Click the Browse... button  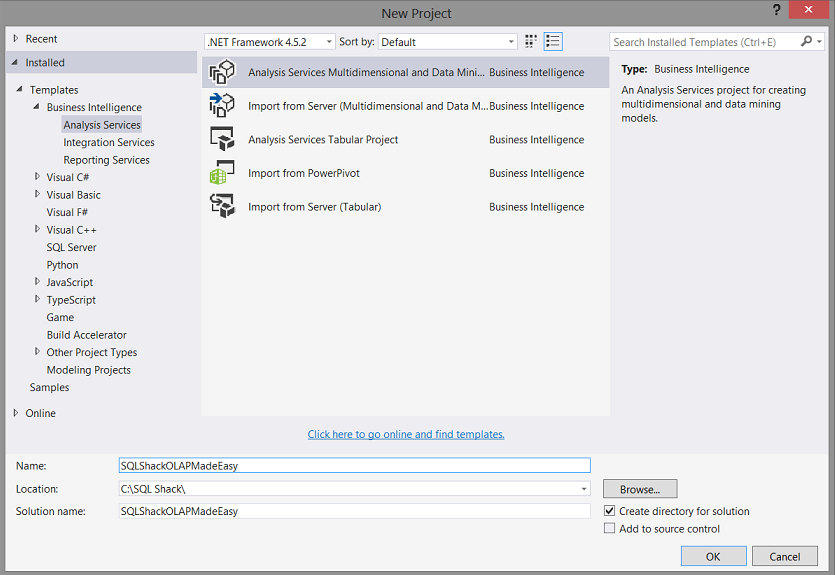[640, 489]
